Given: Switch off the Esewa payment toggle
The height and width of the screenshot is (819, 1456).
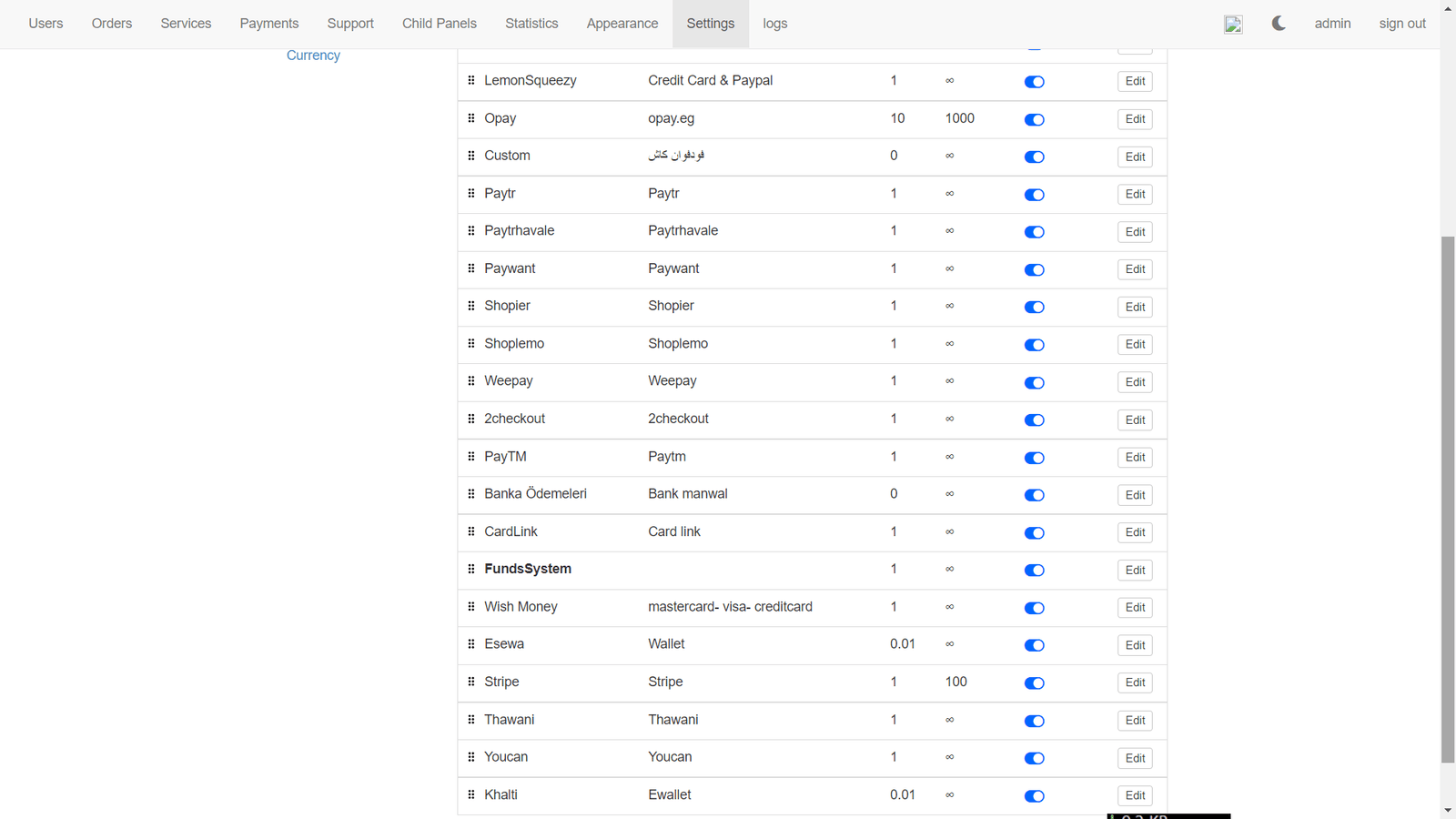Looking at the screenshot, I should click(x=1034, y=645).
